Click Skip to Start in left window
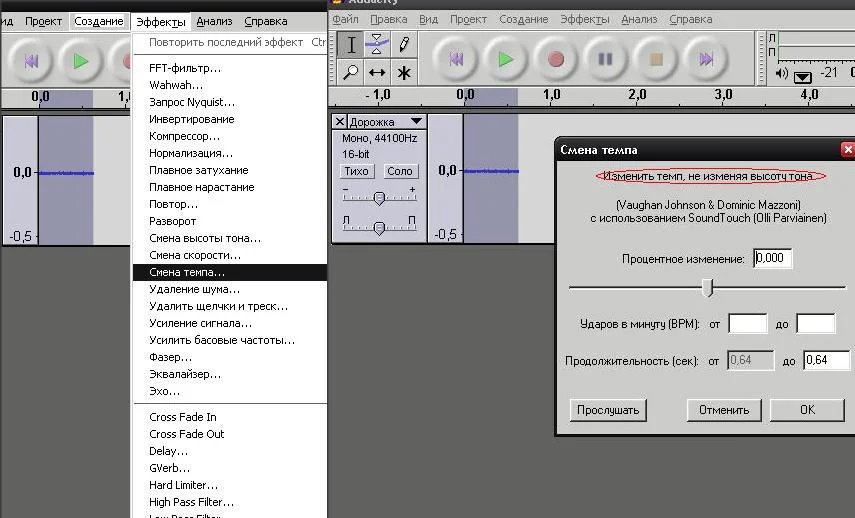 click(x=31, y=61)
